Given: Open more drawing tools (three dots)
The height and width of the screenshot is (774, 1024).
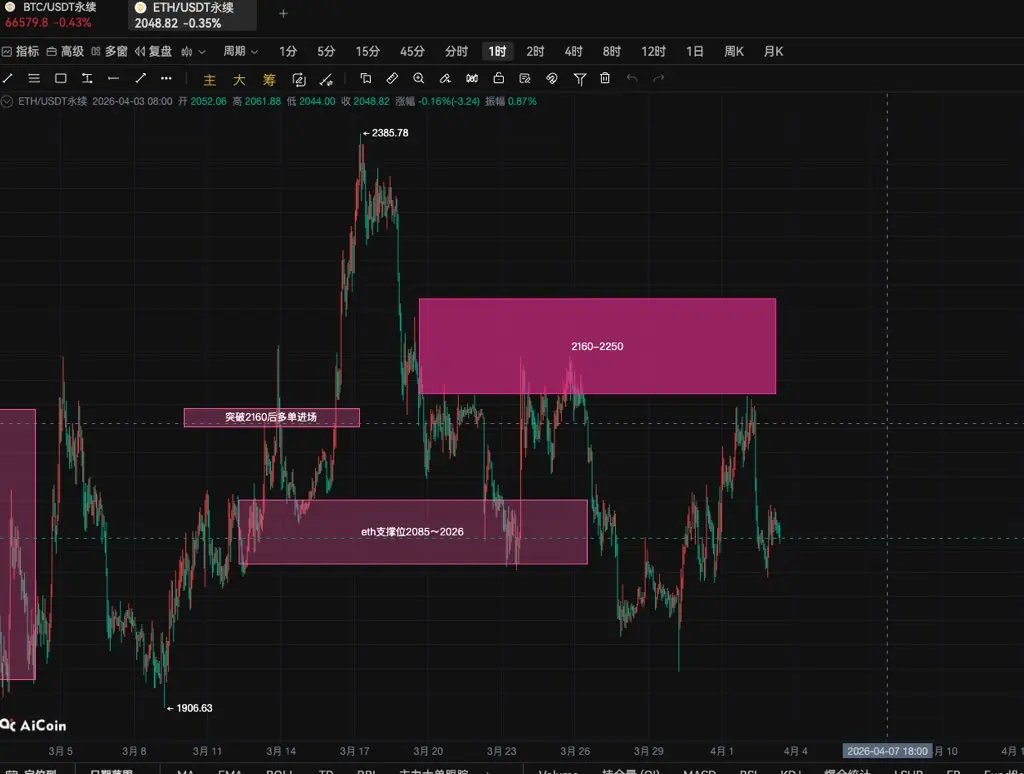Looking at the screenshot, I should [166, 78].
